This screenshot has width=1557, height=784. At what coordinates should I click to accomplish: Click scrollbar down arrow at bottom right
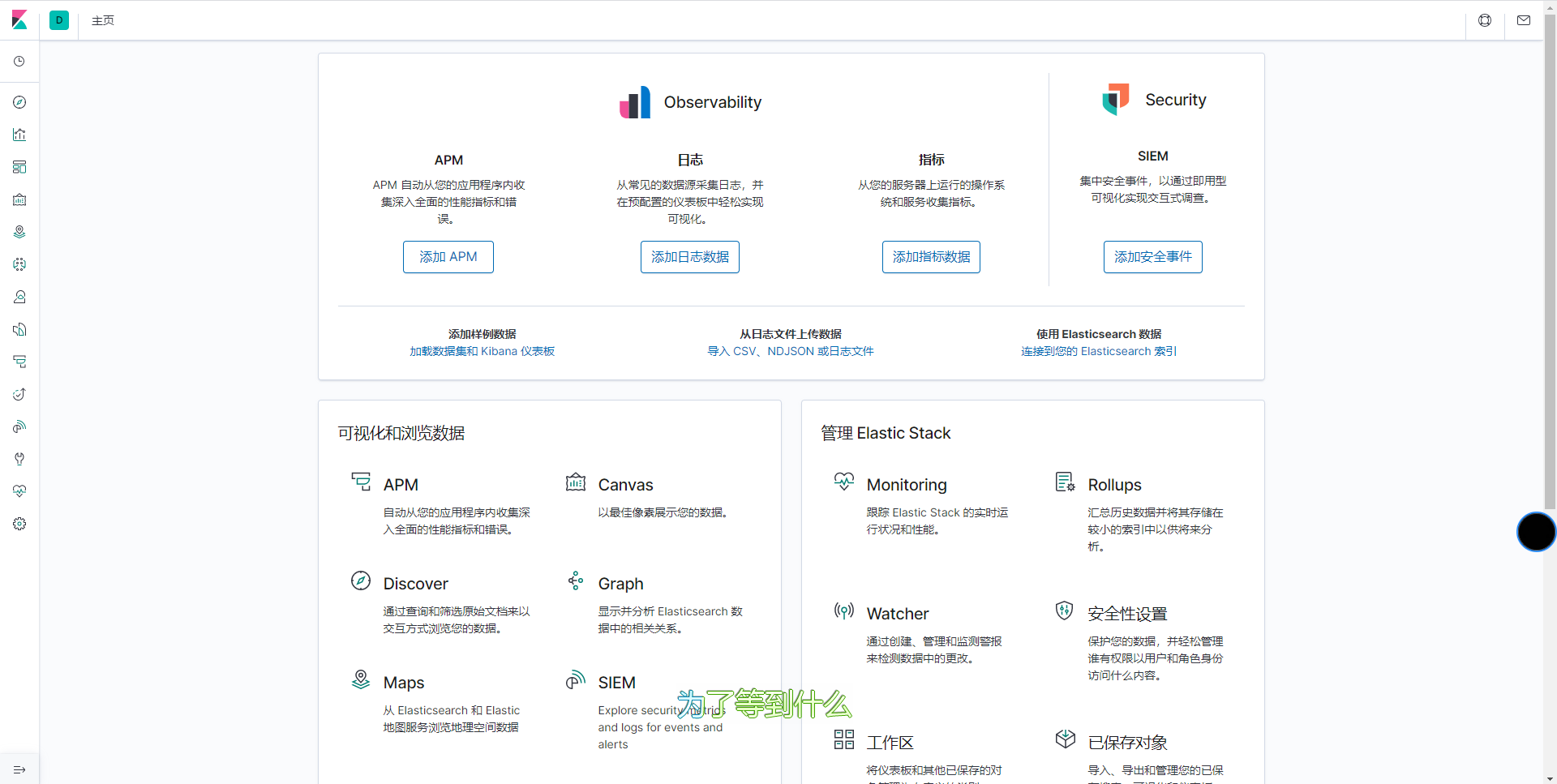1550,778
